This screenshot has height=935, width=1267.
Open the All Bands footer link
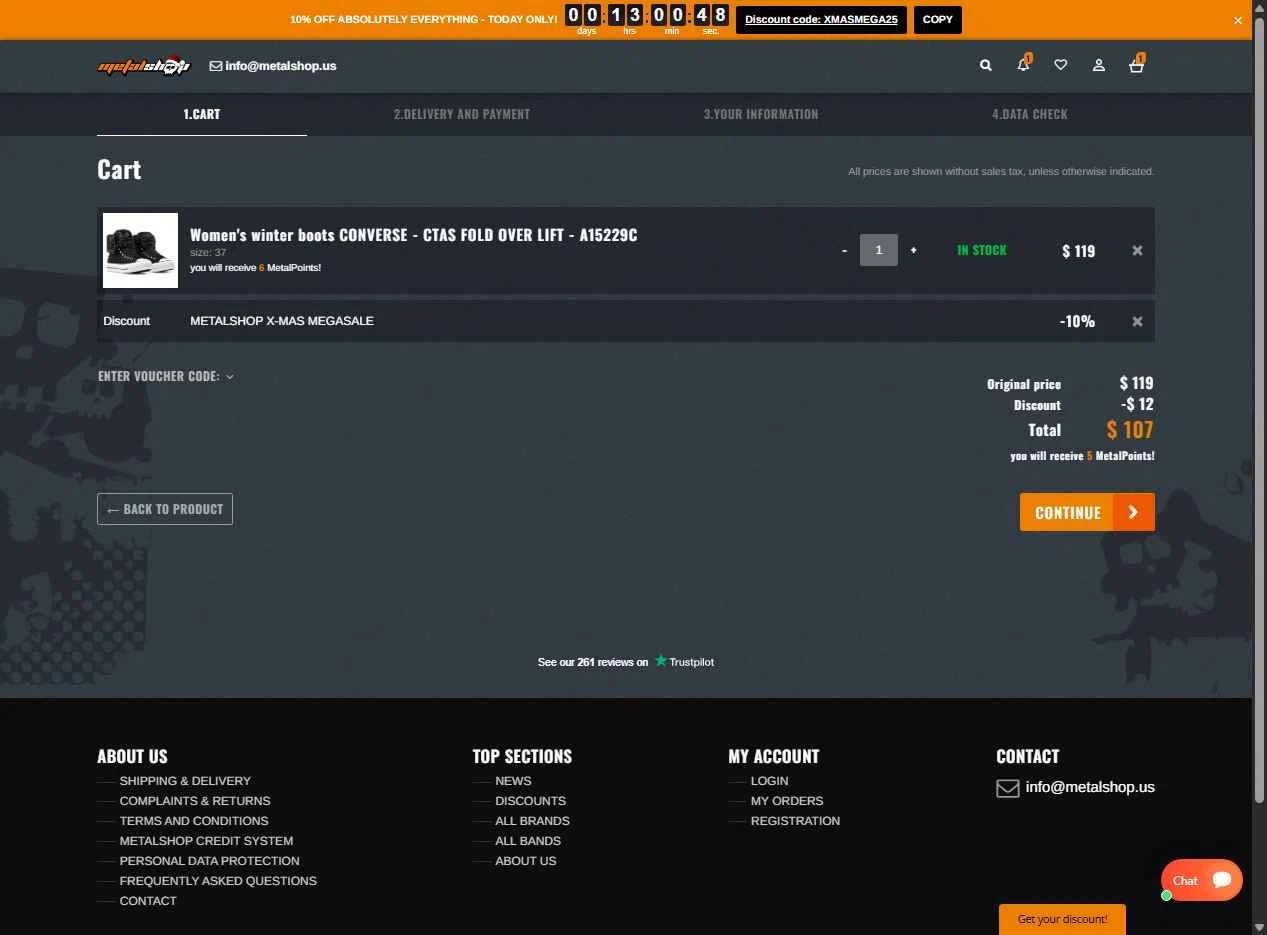click(x=528, y=841)
